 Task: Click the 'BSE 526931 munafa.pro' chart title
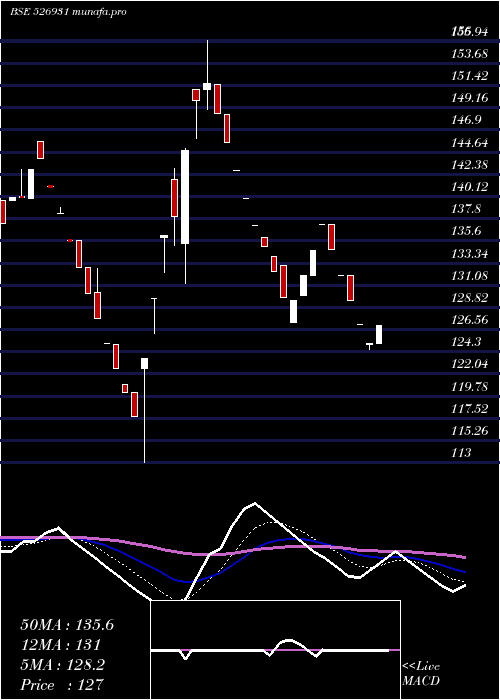click(x=68, y=12)
